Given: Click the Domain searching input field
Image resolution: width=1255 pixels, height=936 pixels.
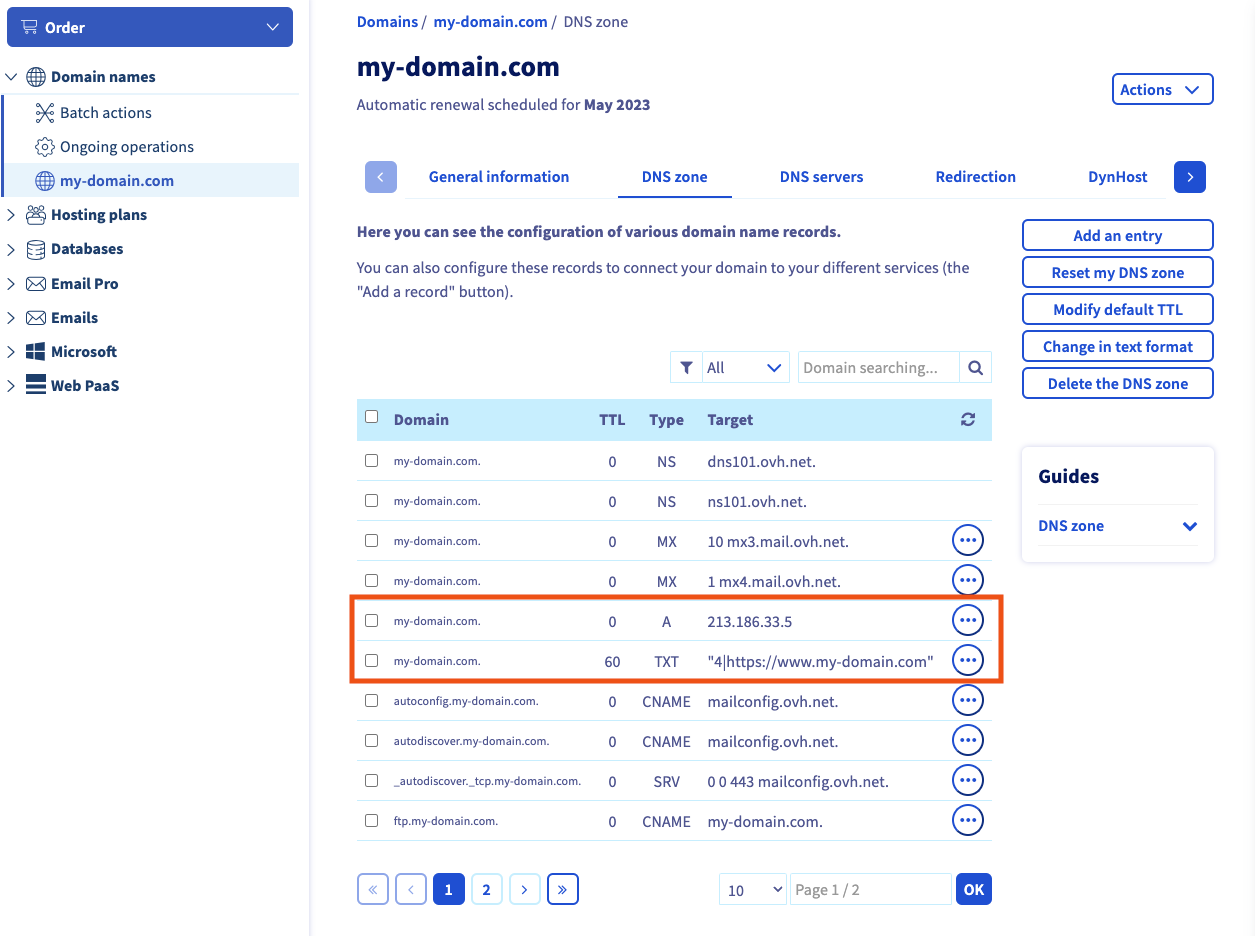Looking at the screenshot, I should 878,368.
